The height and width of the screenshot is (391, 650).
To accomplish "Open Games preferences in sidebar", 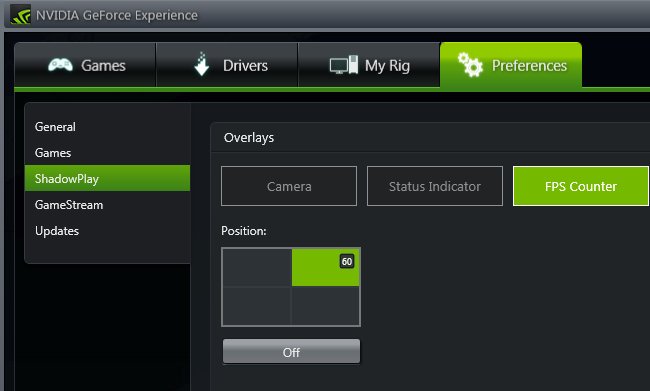I will (107, 153).
